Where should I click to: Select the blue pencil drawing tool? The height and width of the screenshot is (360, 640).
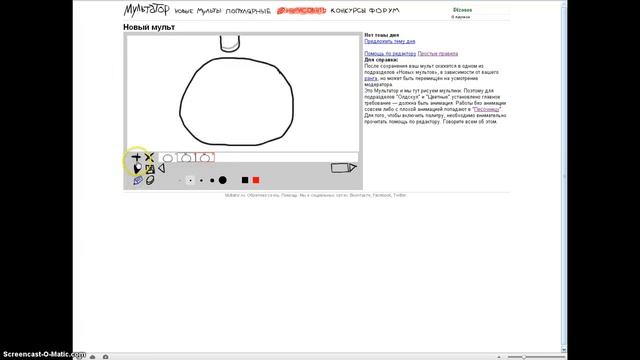point(138,180)
